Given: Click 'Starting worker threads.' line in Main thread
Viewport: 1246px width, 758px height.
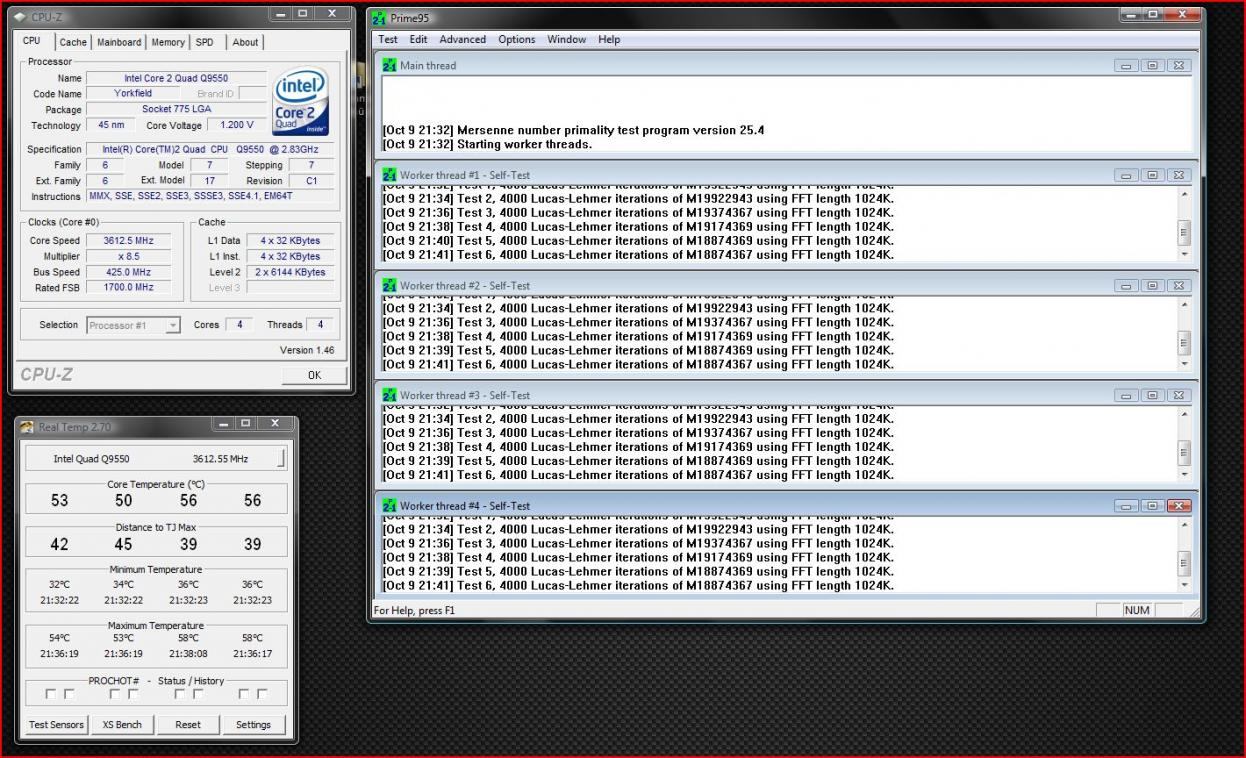Looking at the screenshot, I should point(524,144).
